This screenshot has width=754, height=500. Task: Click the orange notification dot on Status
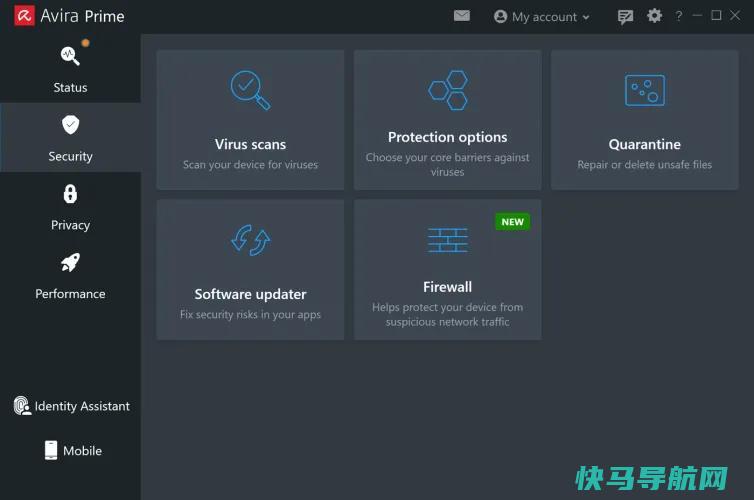[85, 43]
